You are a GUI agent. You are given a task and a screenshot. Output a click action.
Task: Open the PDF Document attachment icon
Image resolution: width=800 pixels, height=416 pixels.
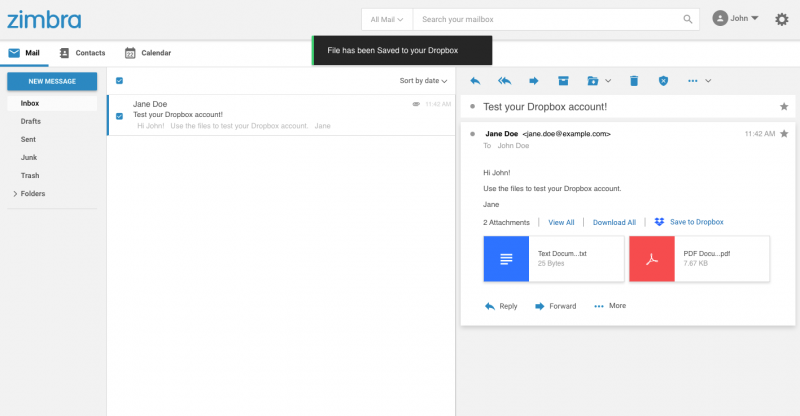pyautogui.click(x=652, y=259)
